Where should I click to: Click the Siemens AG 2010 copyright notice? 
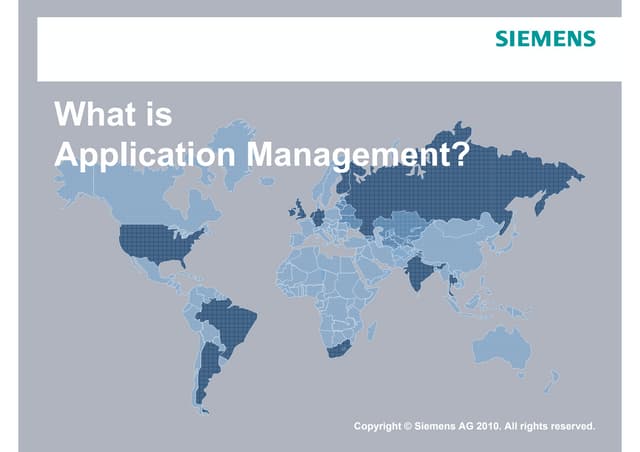click(x=474, y=426)
